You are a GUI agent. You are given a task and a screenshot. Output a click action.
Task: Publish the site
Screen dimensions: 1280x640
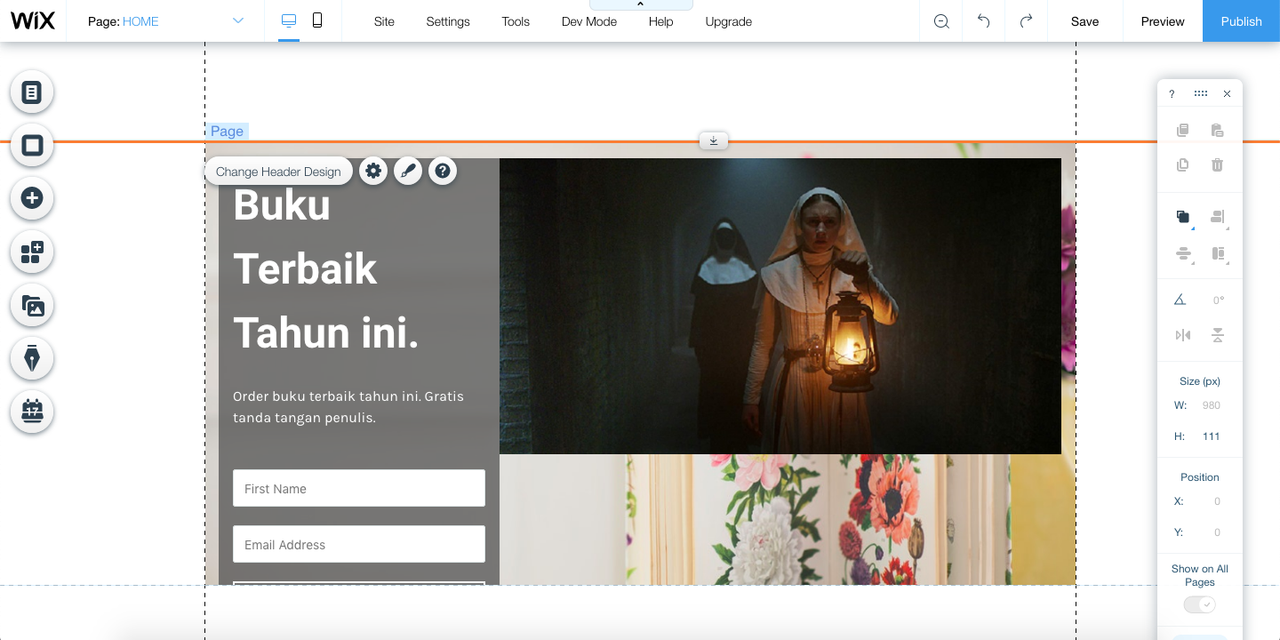(1241, 21)
